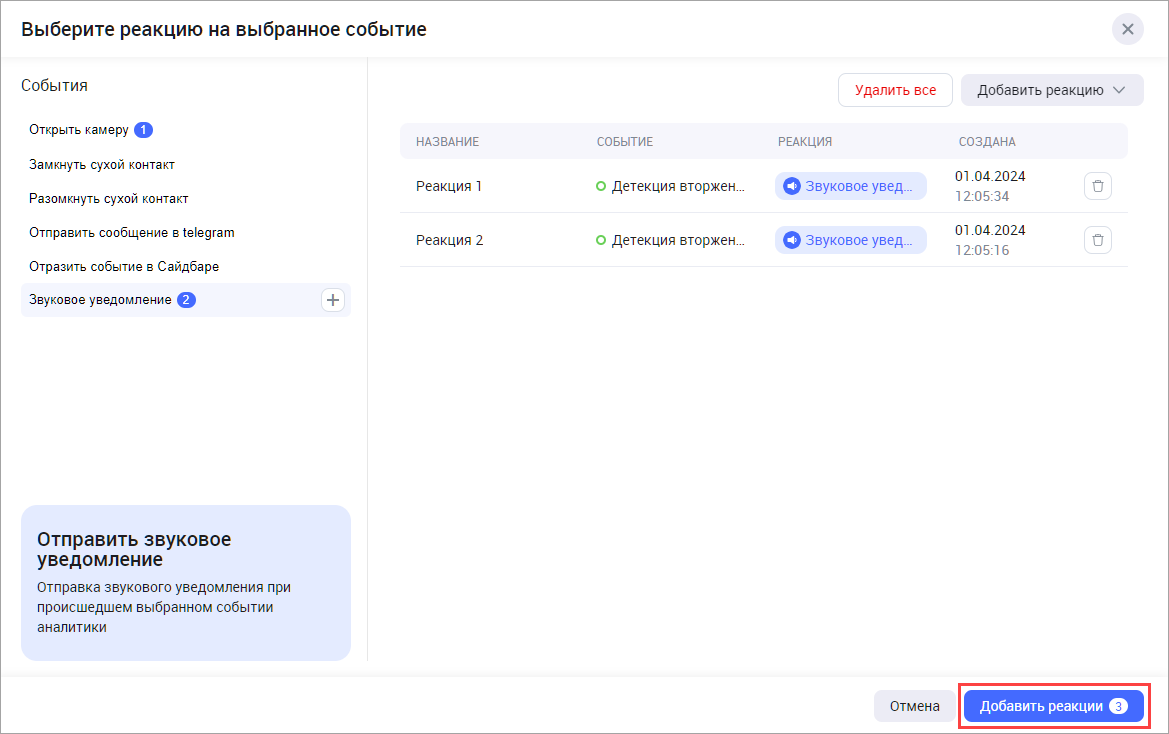Click green status circle in Реакция 2 row
The width and height of the screenshot is (1169, 734).
pos(601,240)
